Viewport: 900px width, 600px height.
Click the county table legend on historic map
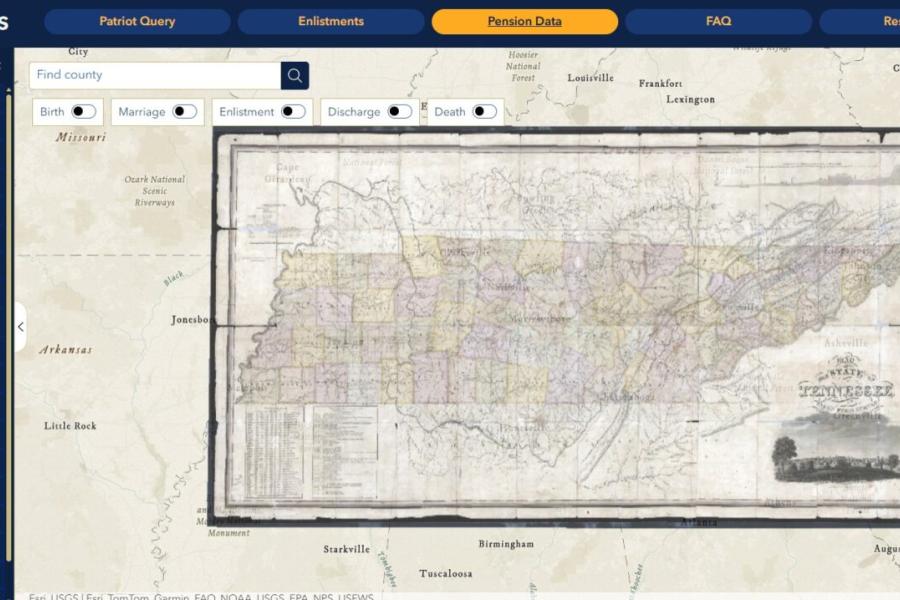(274, 452)
